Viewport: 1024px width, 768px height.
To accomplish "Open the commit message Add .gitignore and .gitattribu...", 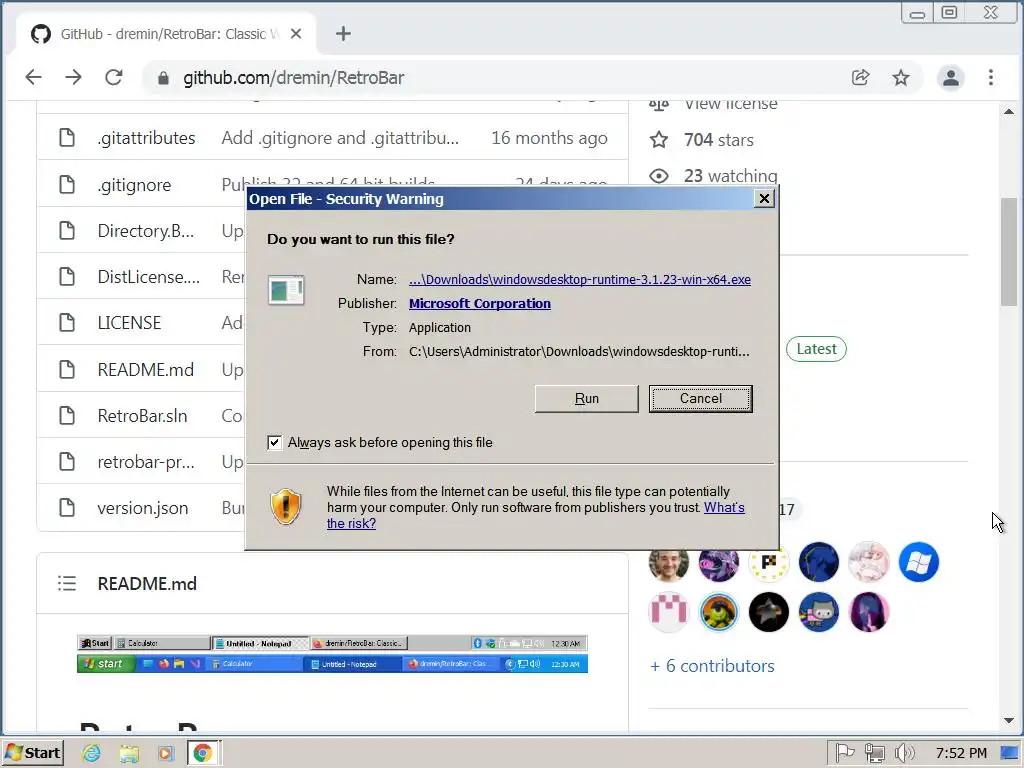I will [x=340, y=138].
